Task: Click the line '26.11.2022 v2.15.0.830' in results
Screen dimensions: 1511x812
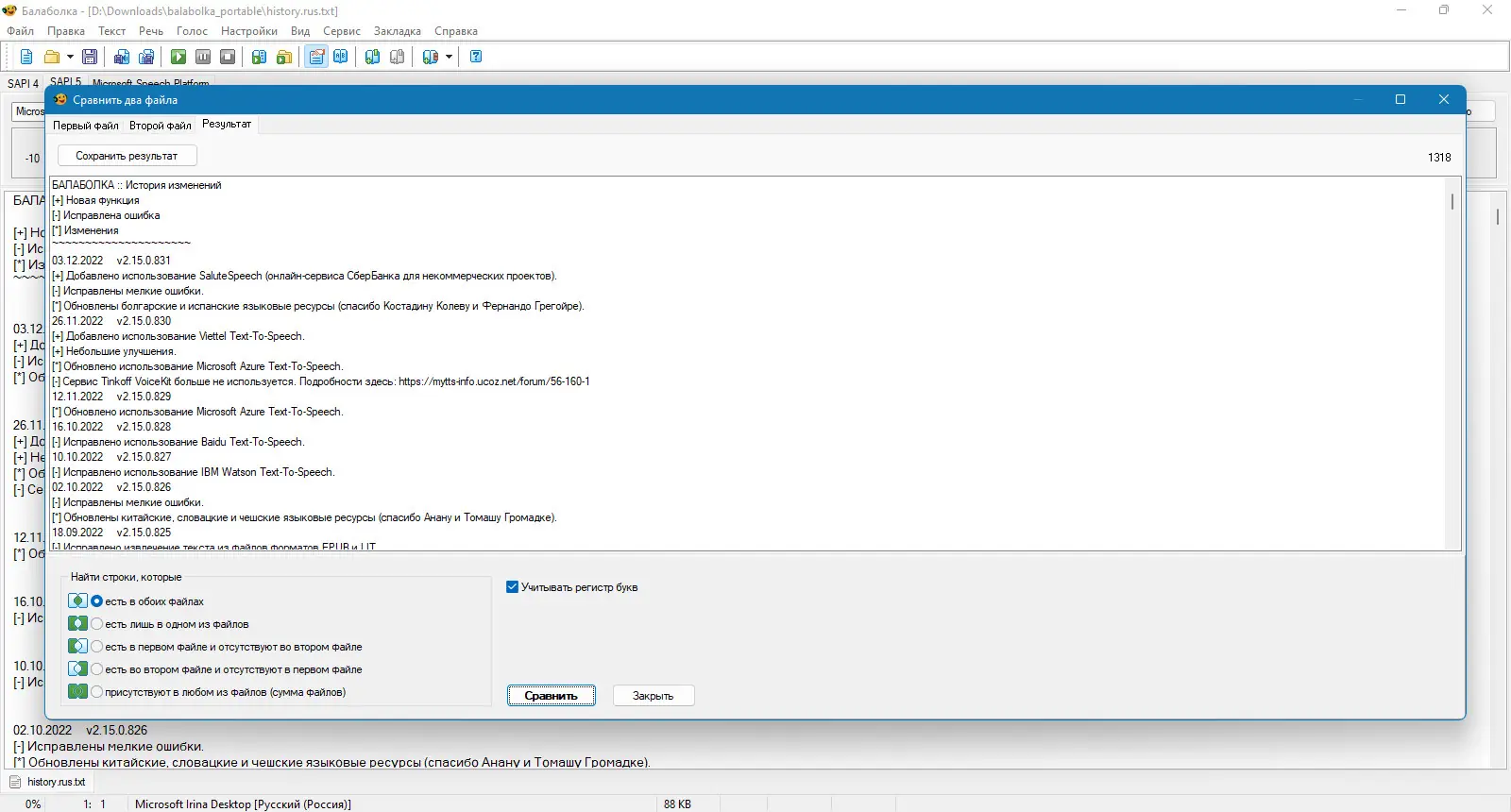Action: (x=111, y=321)
